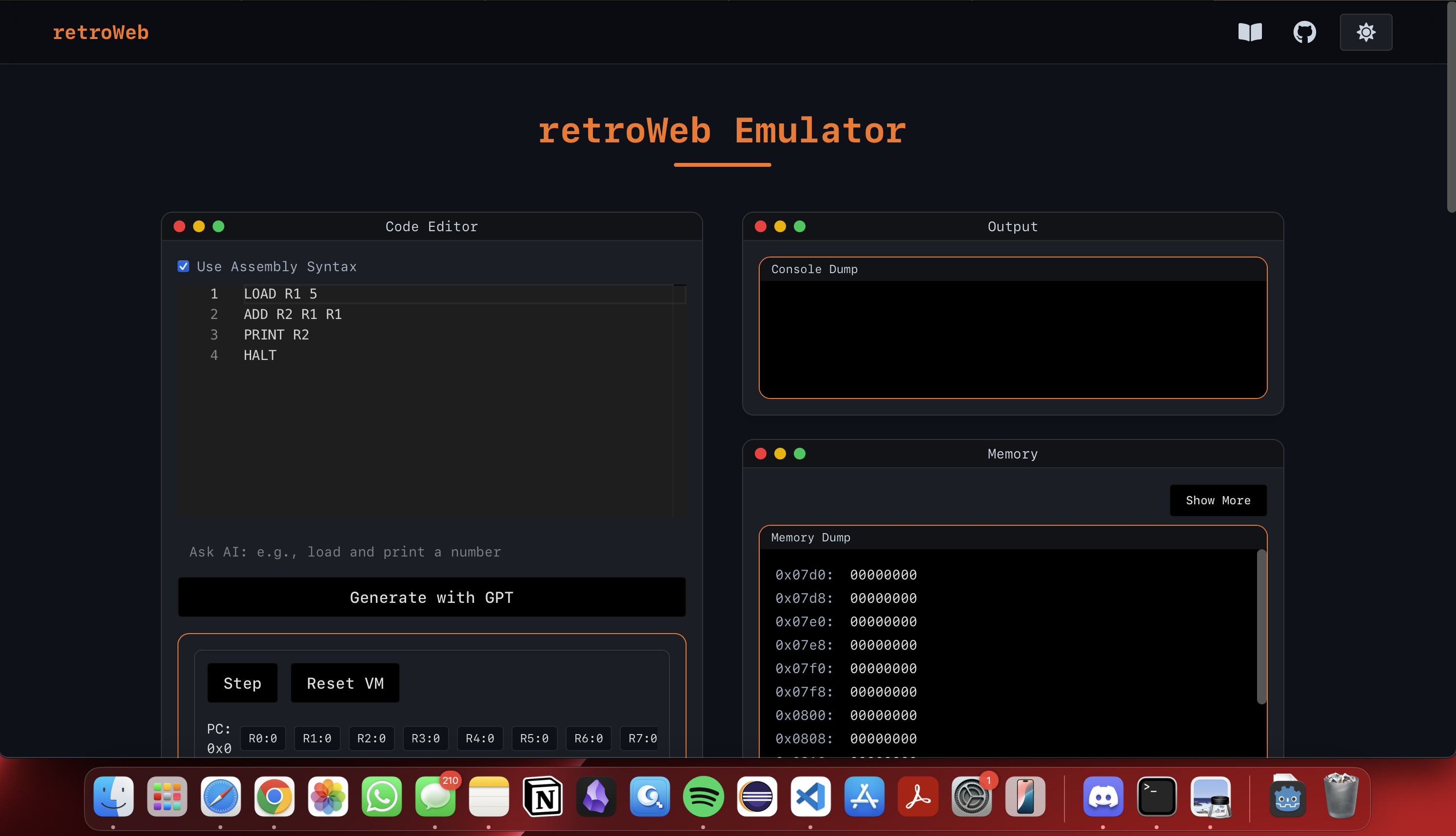1456x836 pixels.
Task: Open Photos from the dock
Action: (x=328, y=796)
